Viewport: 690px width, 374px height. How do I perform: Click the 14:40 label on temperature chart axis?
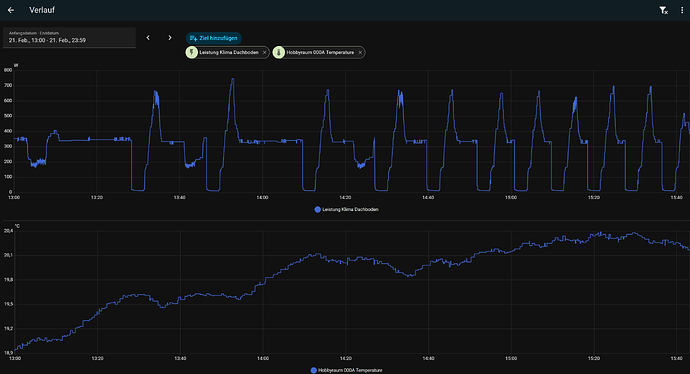[428, 359]
